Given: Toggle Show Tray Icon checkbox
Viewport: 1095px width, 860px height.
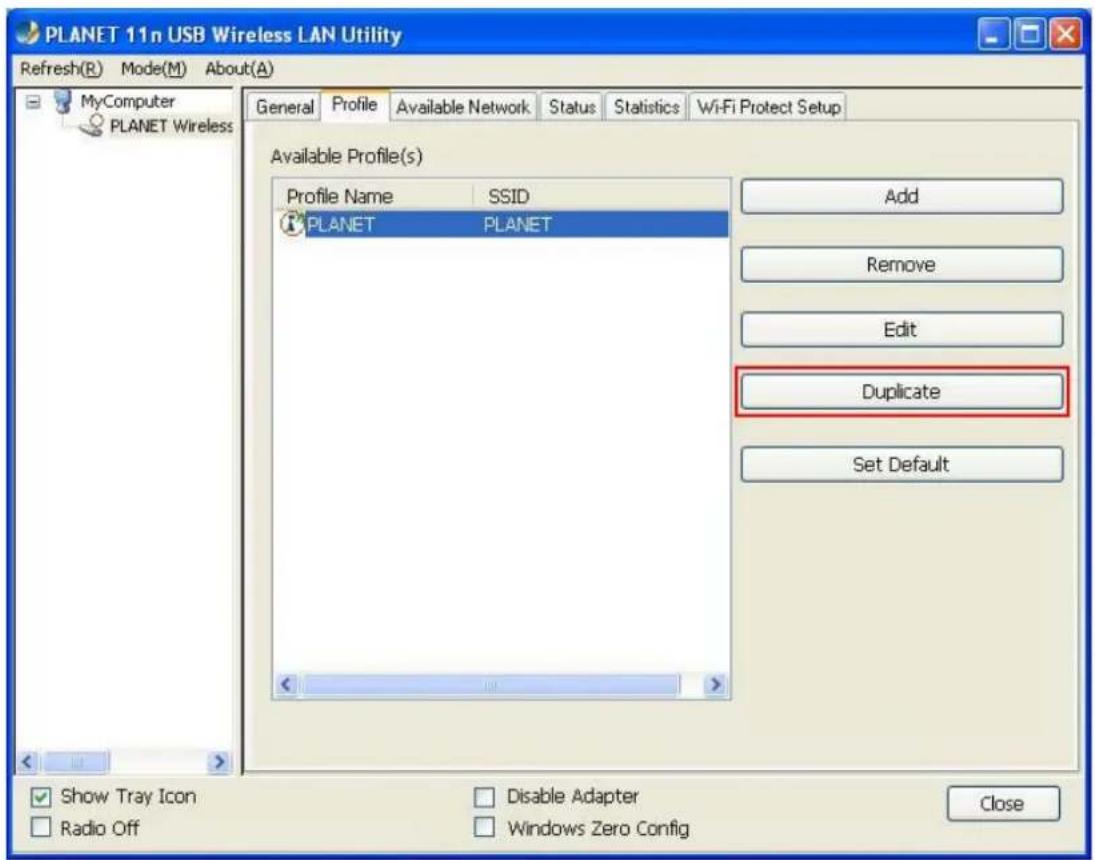Looking at the screenshot, I should coord(41,796).
